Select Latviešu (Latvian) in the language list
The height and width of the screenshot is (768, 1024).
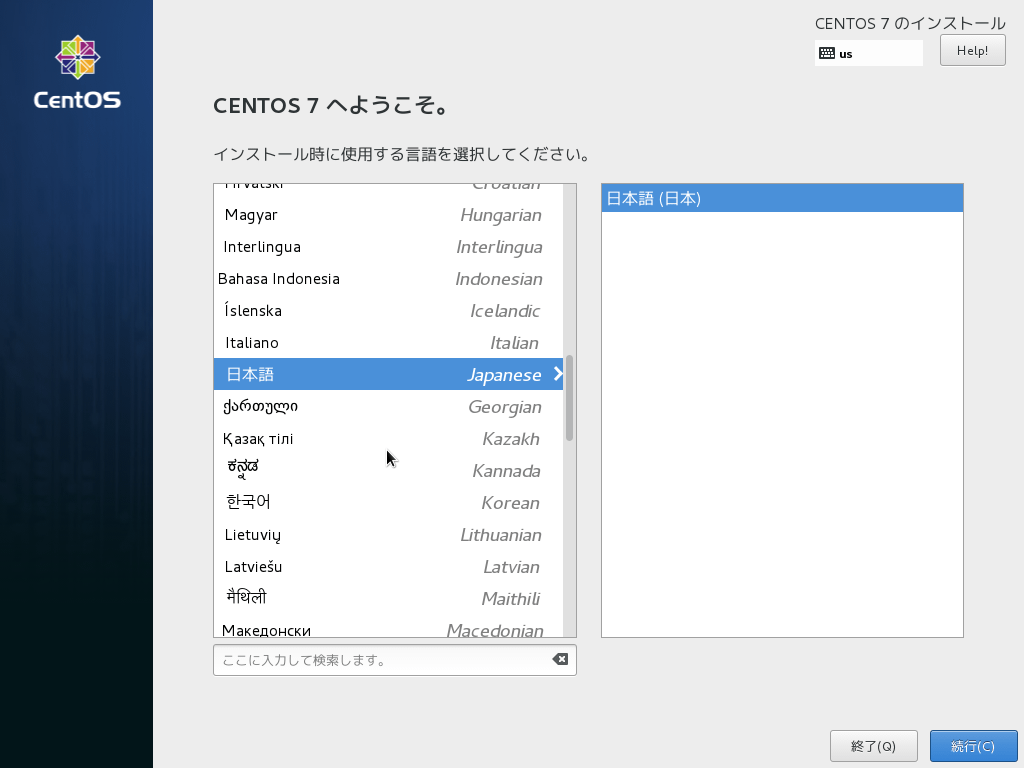point(350,566)
